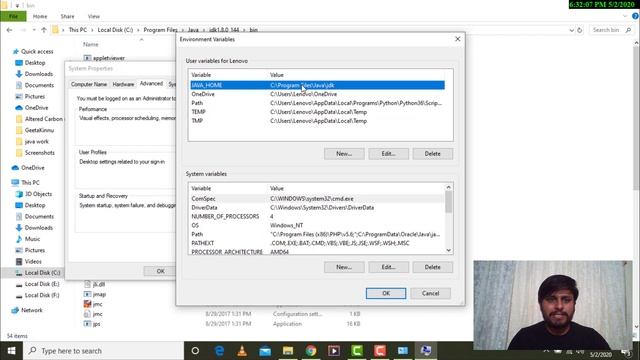Select Computer Name tab in System Properties
Viewport: 640px width, 360px height.
pyautogui.click(x=89, y=84)
